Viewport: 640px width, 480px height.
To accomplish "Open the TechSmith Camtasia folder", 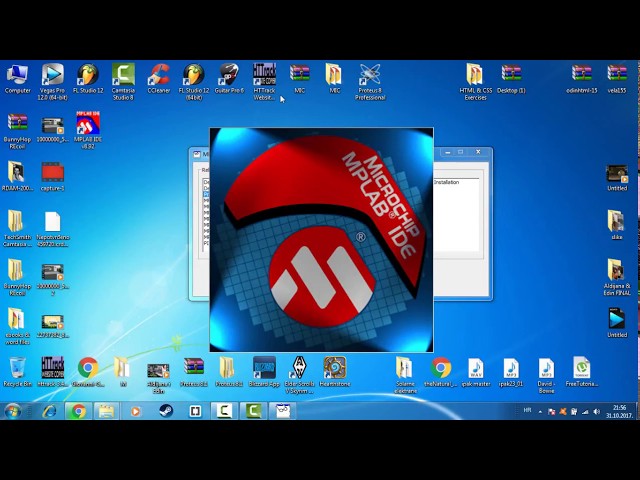I will pos(17,229).
